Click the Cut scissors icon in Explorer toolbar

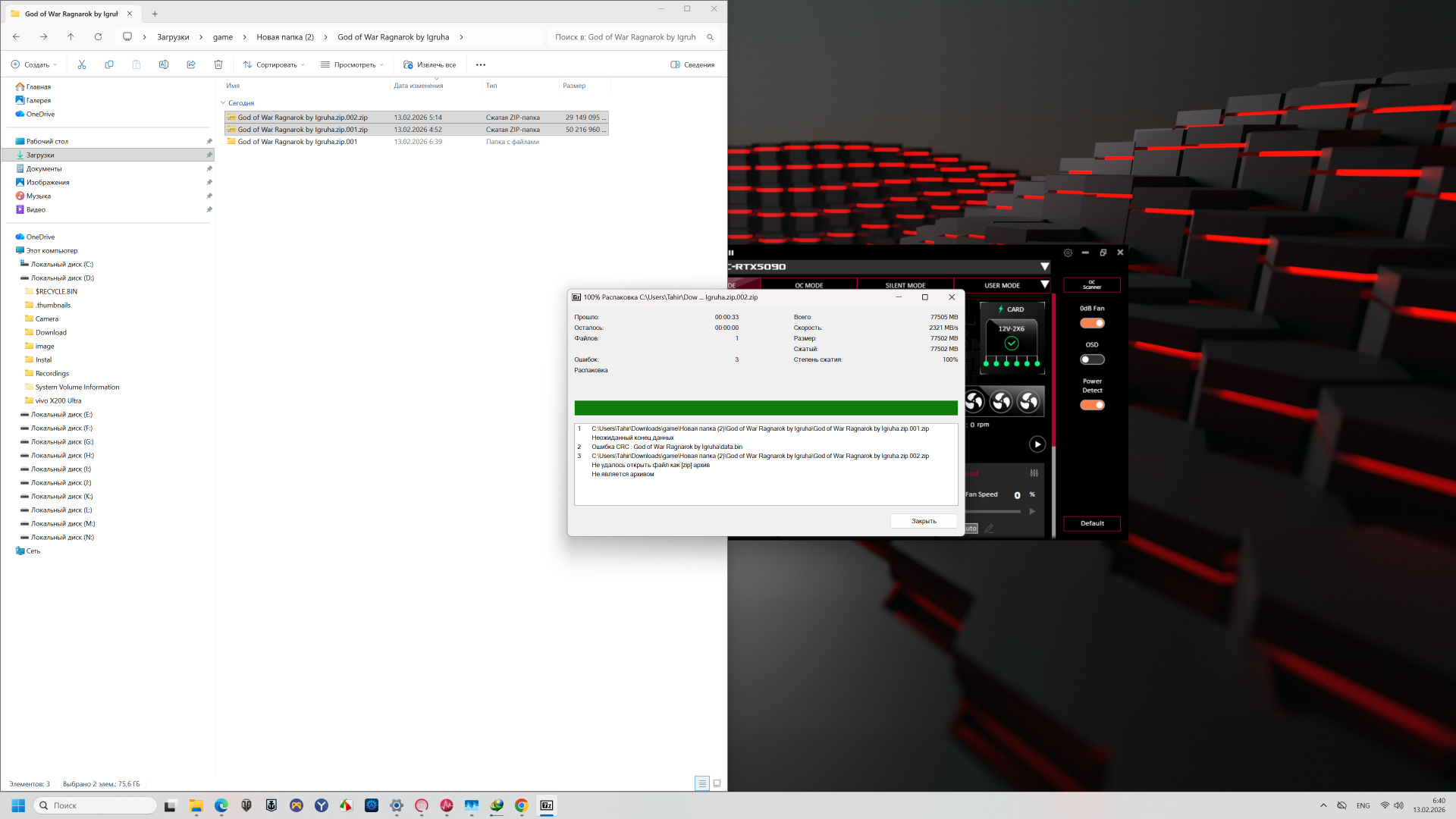pos(82,64)
